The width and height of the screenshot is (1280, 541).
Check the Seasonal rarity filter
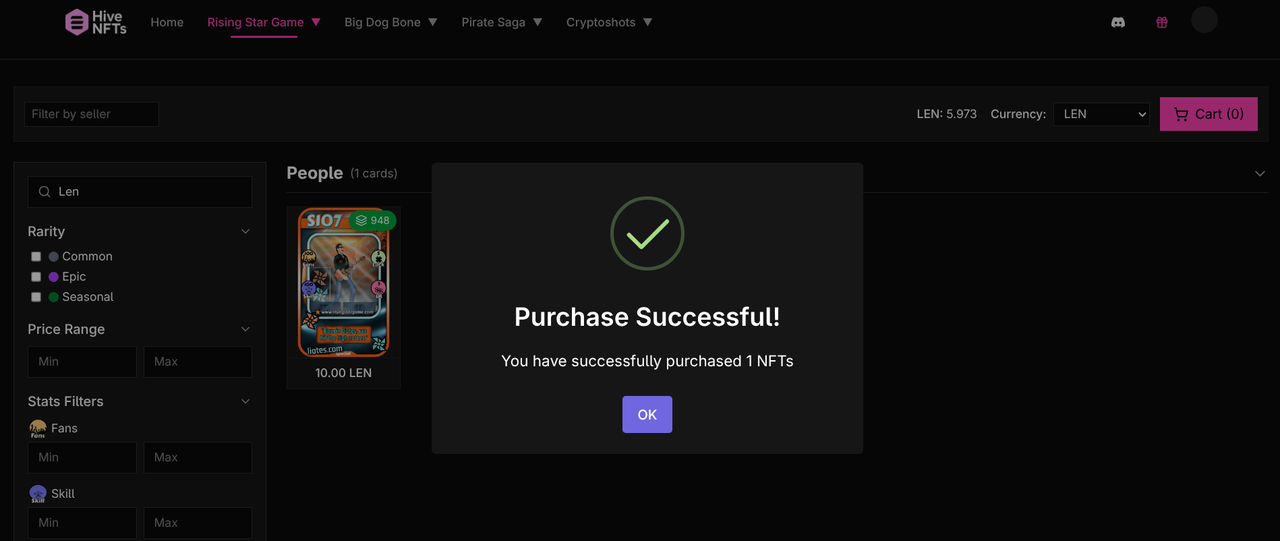pyautogui.click(x=36, y=297)
